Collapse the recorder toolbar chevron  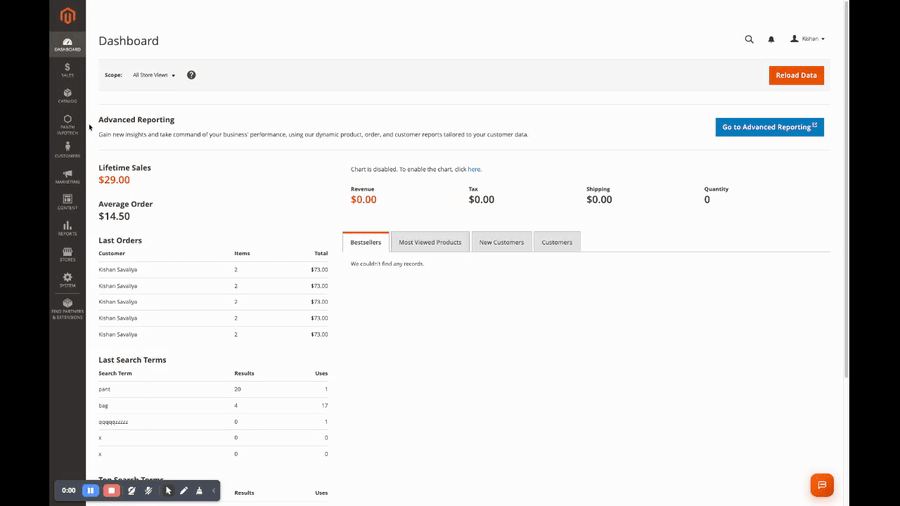click(214, 491)
